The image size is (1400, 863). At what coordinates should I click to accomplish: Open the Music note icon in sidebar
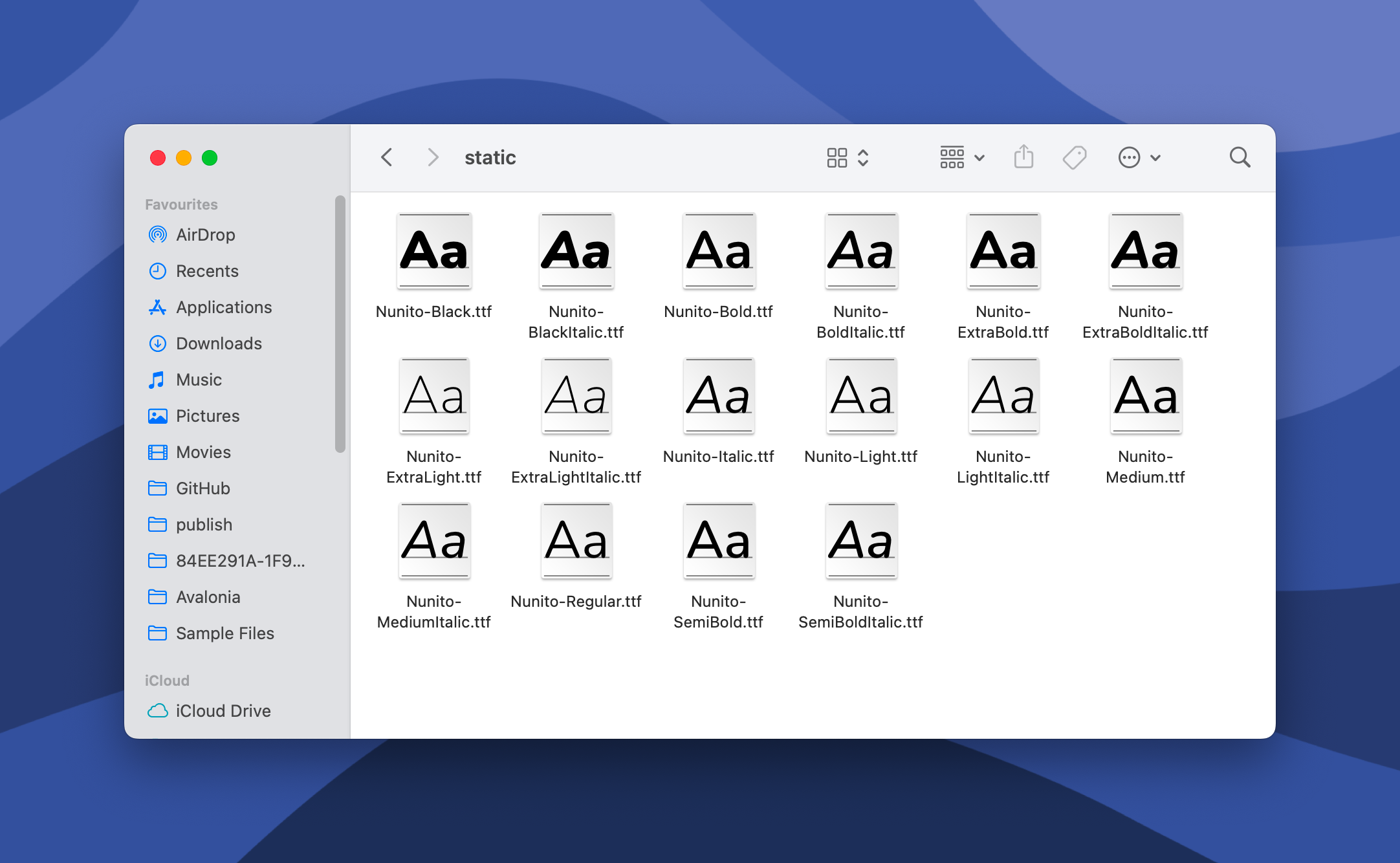[157, 379]
